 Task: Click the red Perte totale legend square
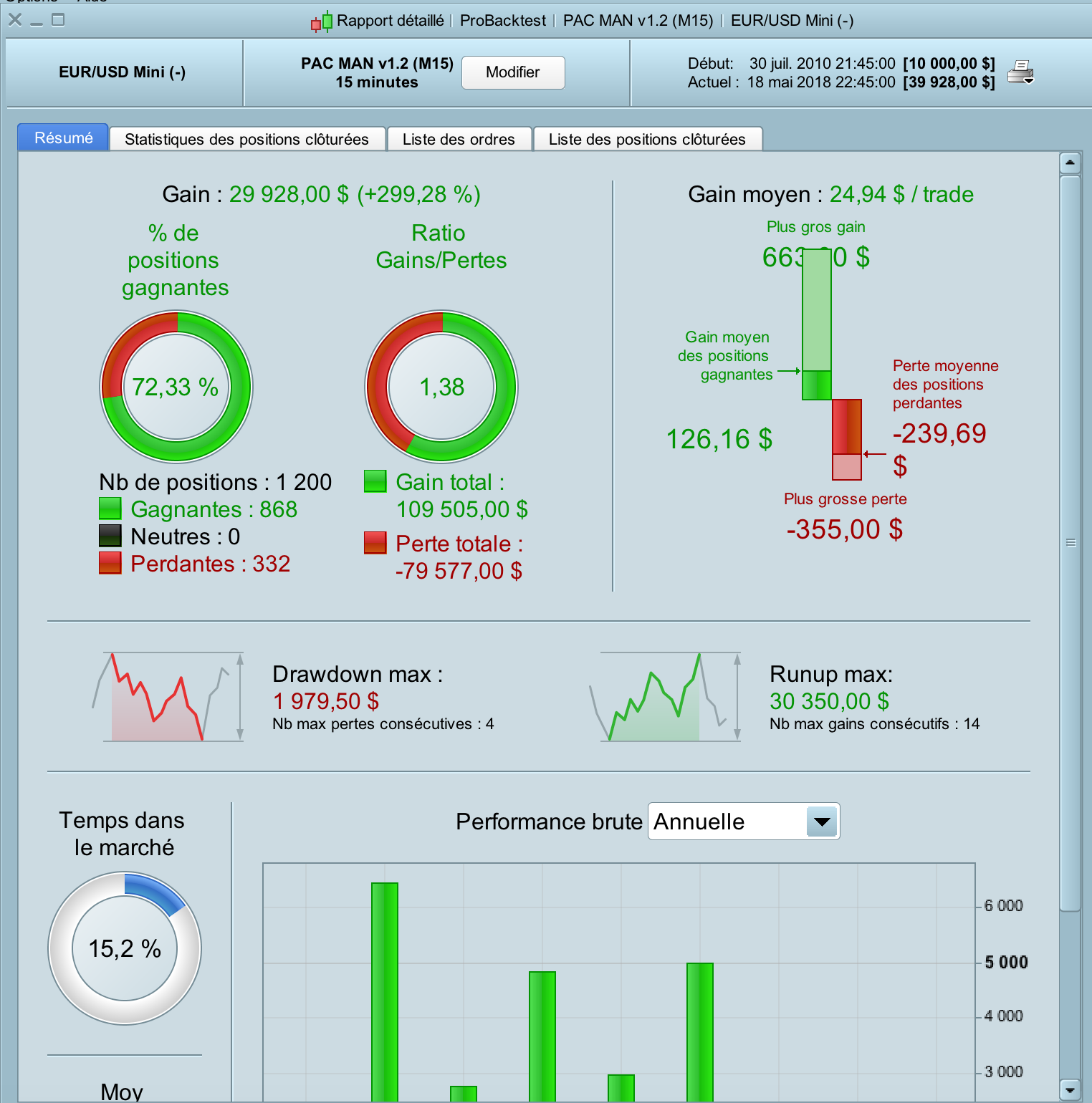point(375,543)
